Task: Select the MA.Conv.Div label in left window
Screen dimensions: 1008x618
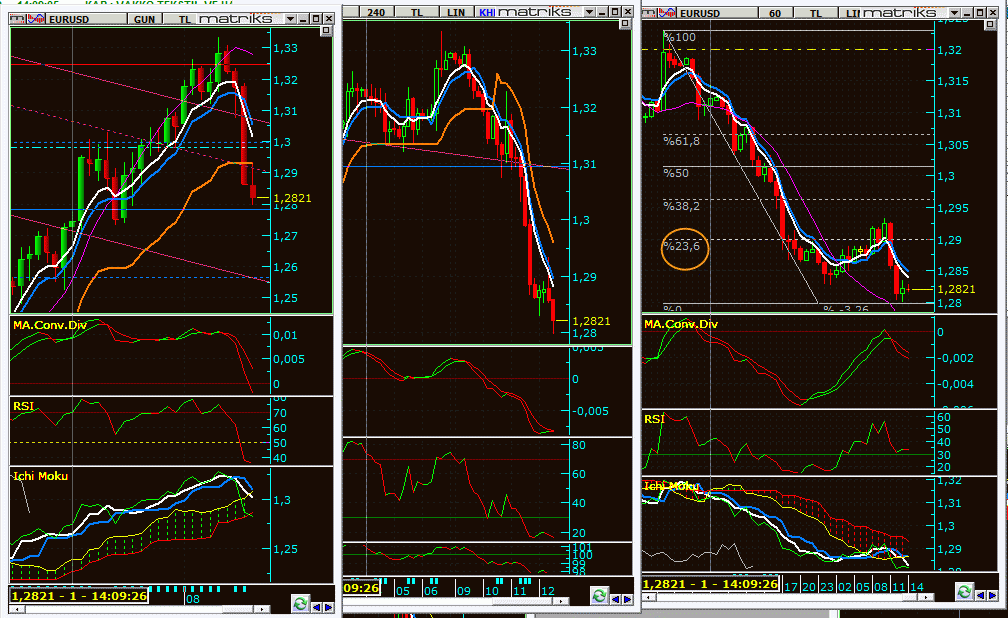Action: click(50, 325)
